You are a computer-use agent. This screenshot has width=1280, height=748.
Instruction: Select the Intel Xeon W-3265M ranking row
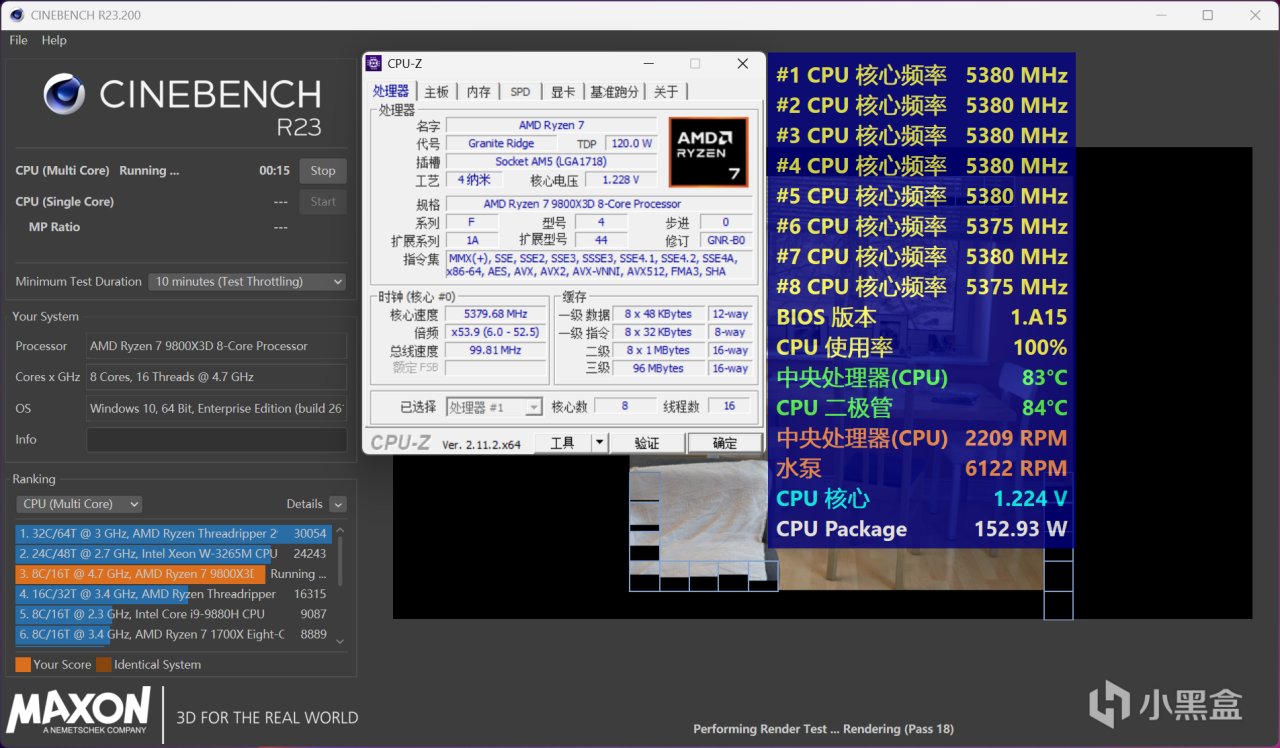(x=173, y=554)
